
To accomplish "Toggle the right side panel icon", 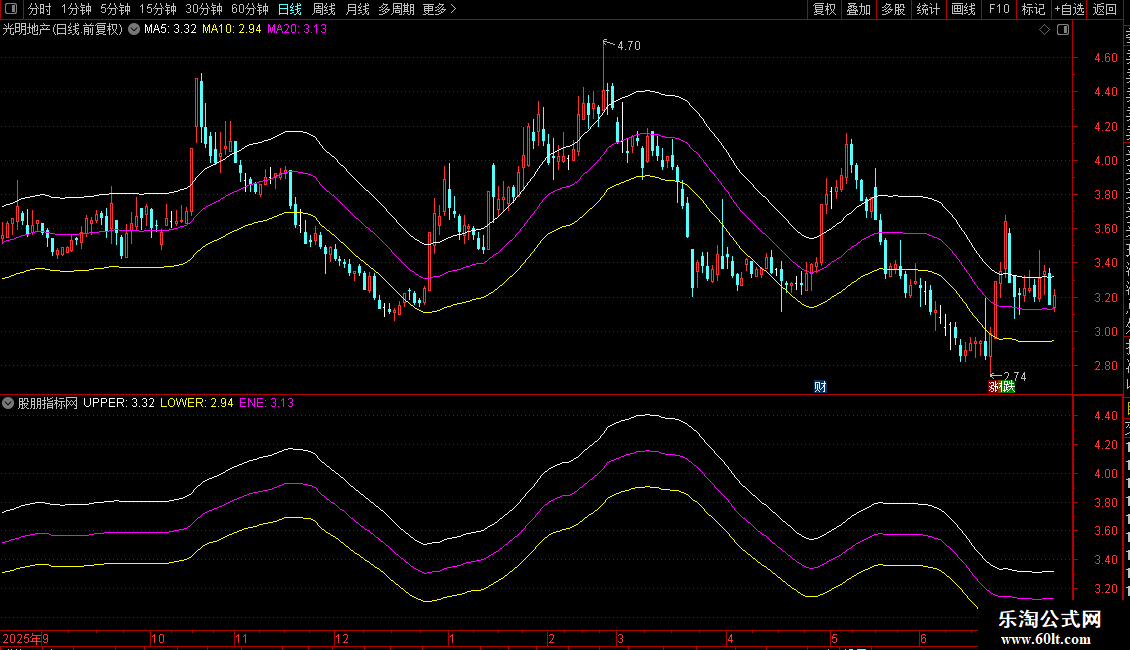I will (x=1063, y=30).
